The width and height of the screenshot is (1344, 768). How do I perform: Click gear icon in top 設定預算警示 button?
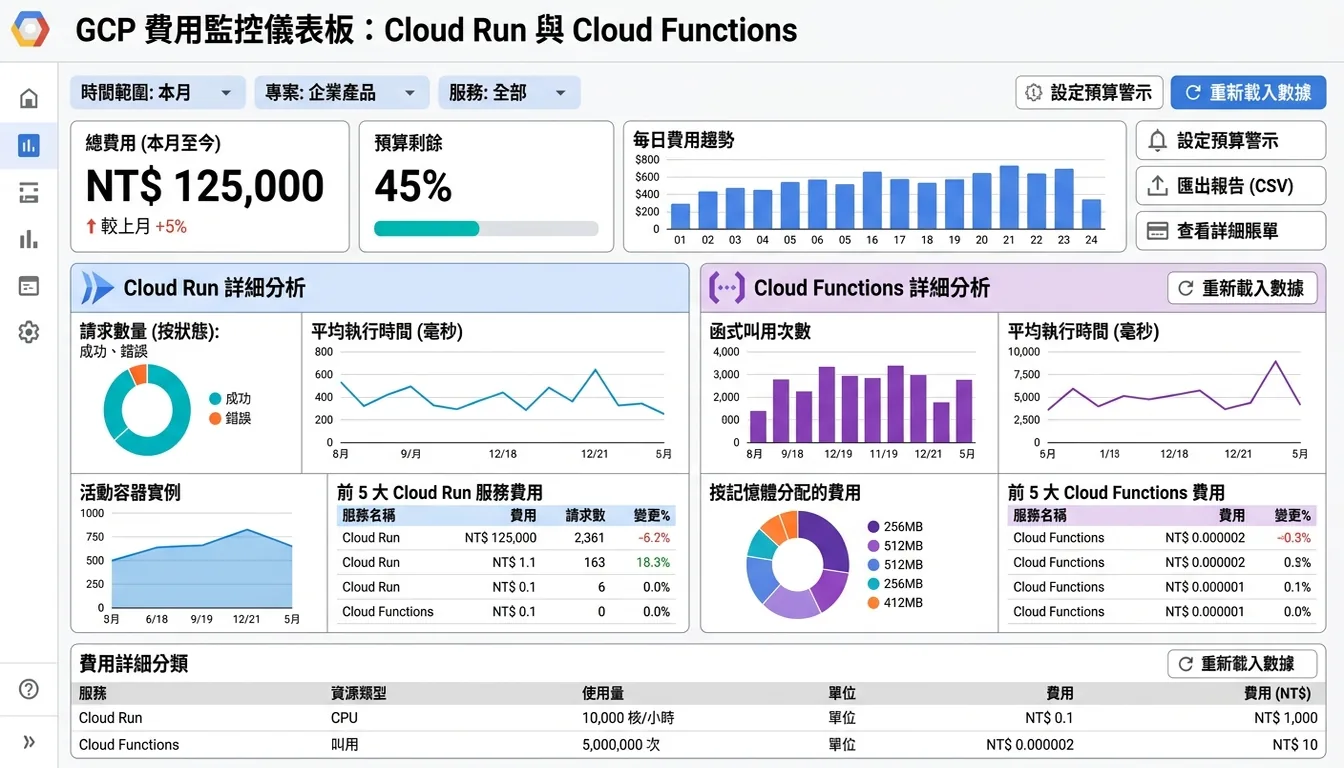point(1034,93)
